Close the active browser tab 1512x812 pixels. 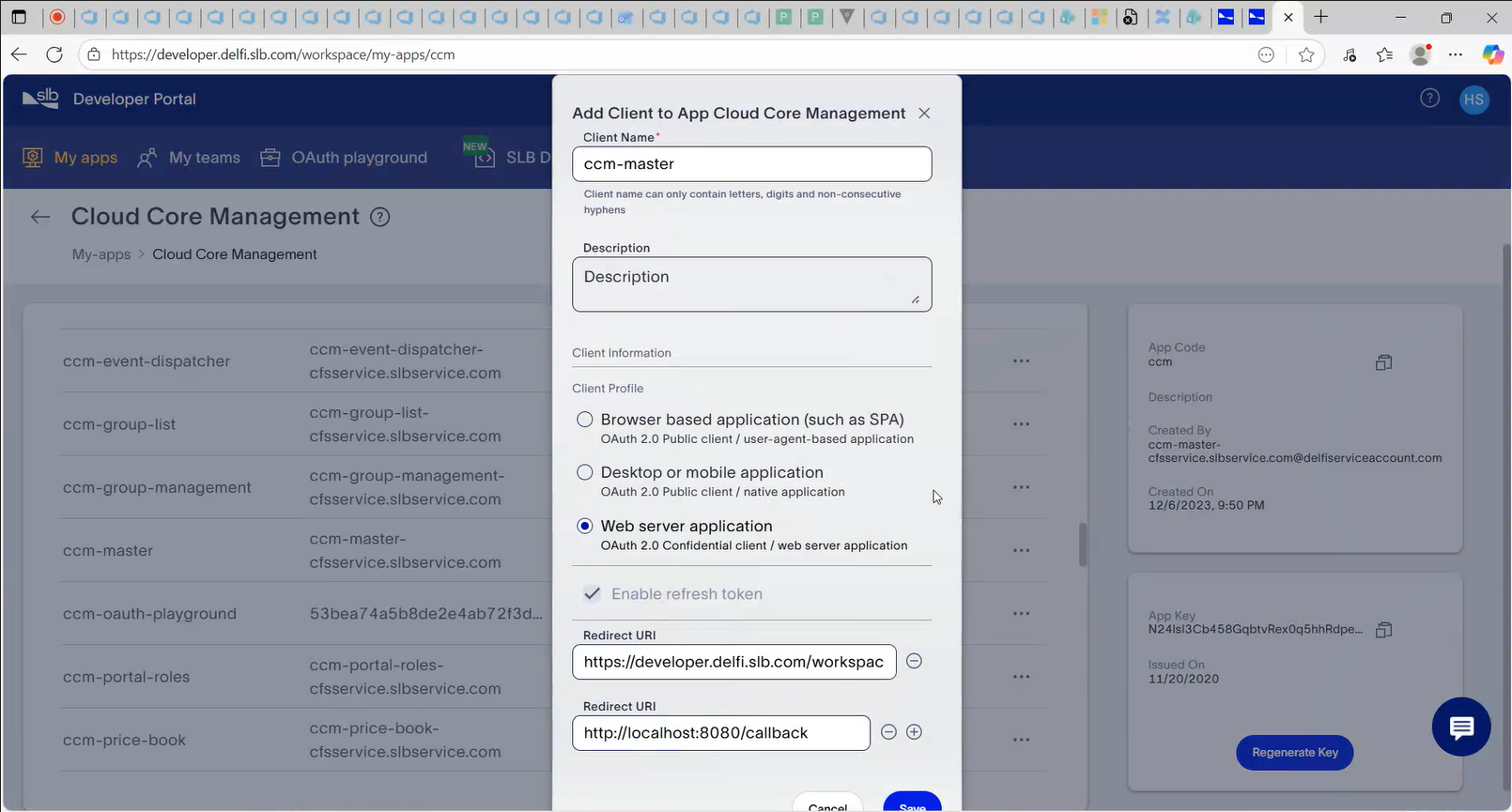point(1288,17)
